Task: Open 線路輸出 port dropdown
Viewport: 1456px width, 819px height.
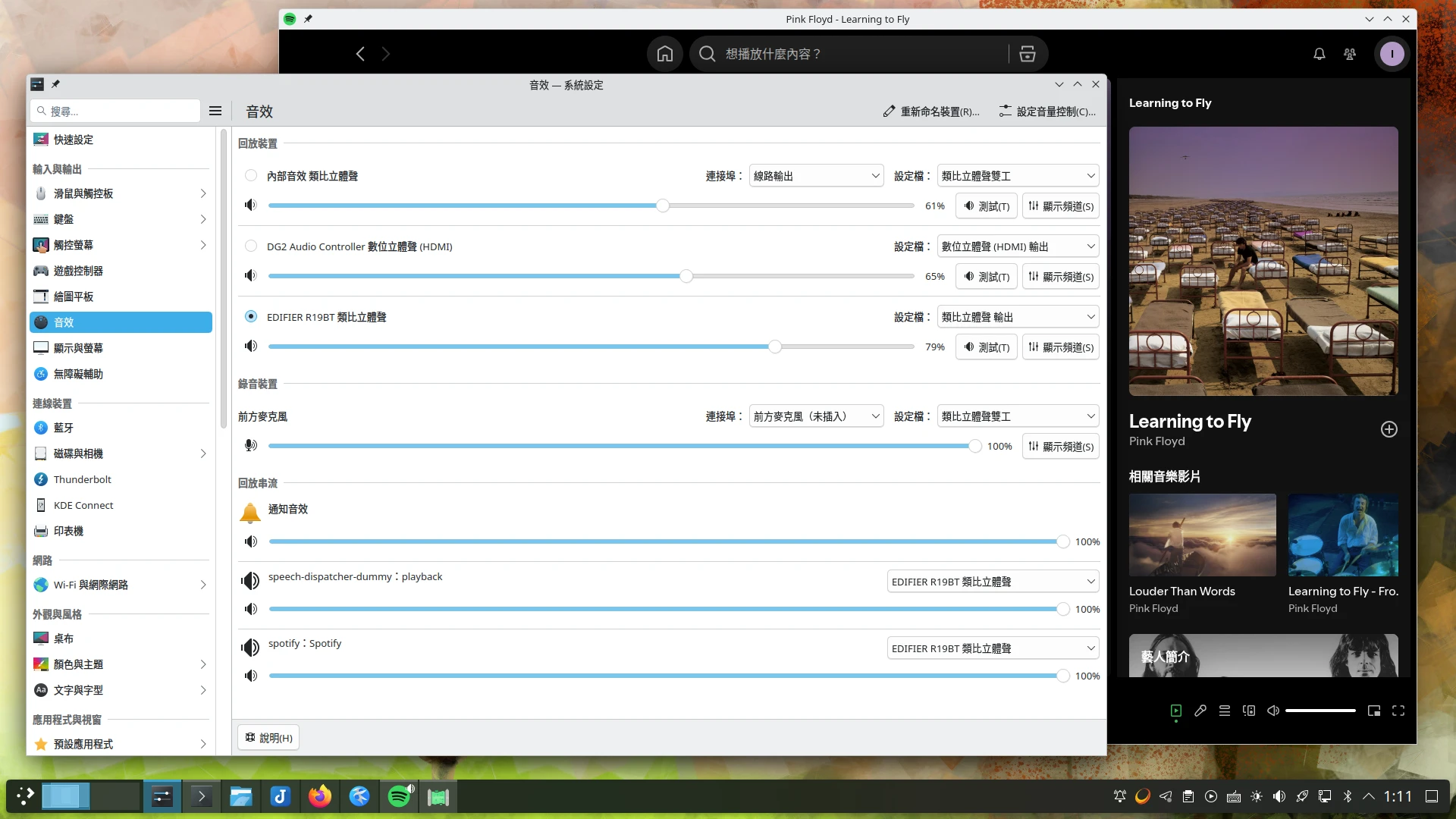Action: coord(816,176)
